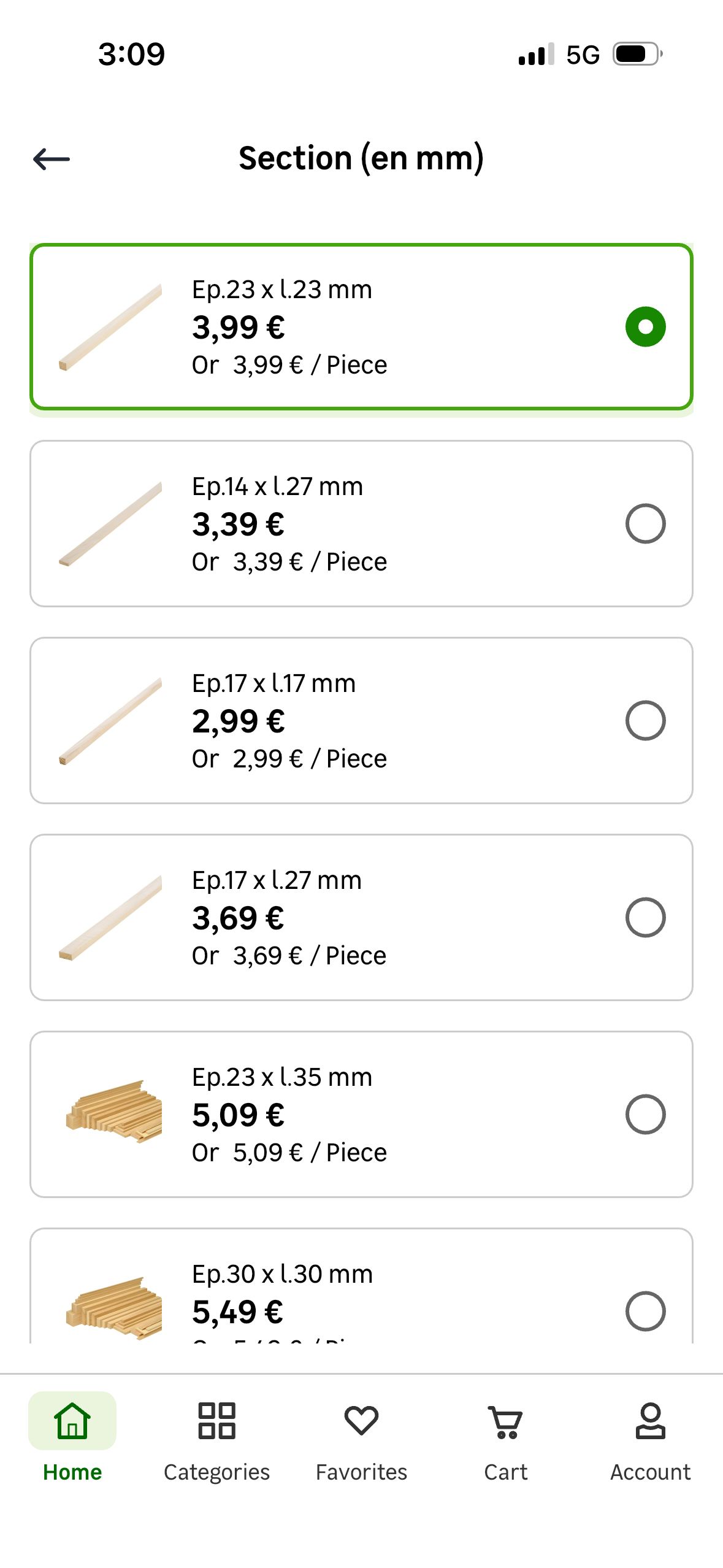Viewport: 723px width, 1568px height.
Task: Select the Ep.30 x l.30 mm radio button
Action: (645, 1311)
